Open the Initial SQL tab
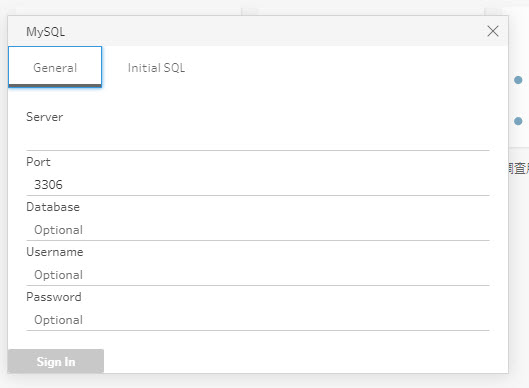Screen dimensions: 529x388 156,68
